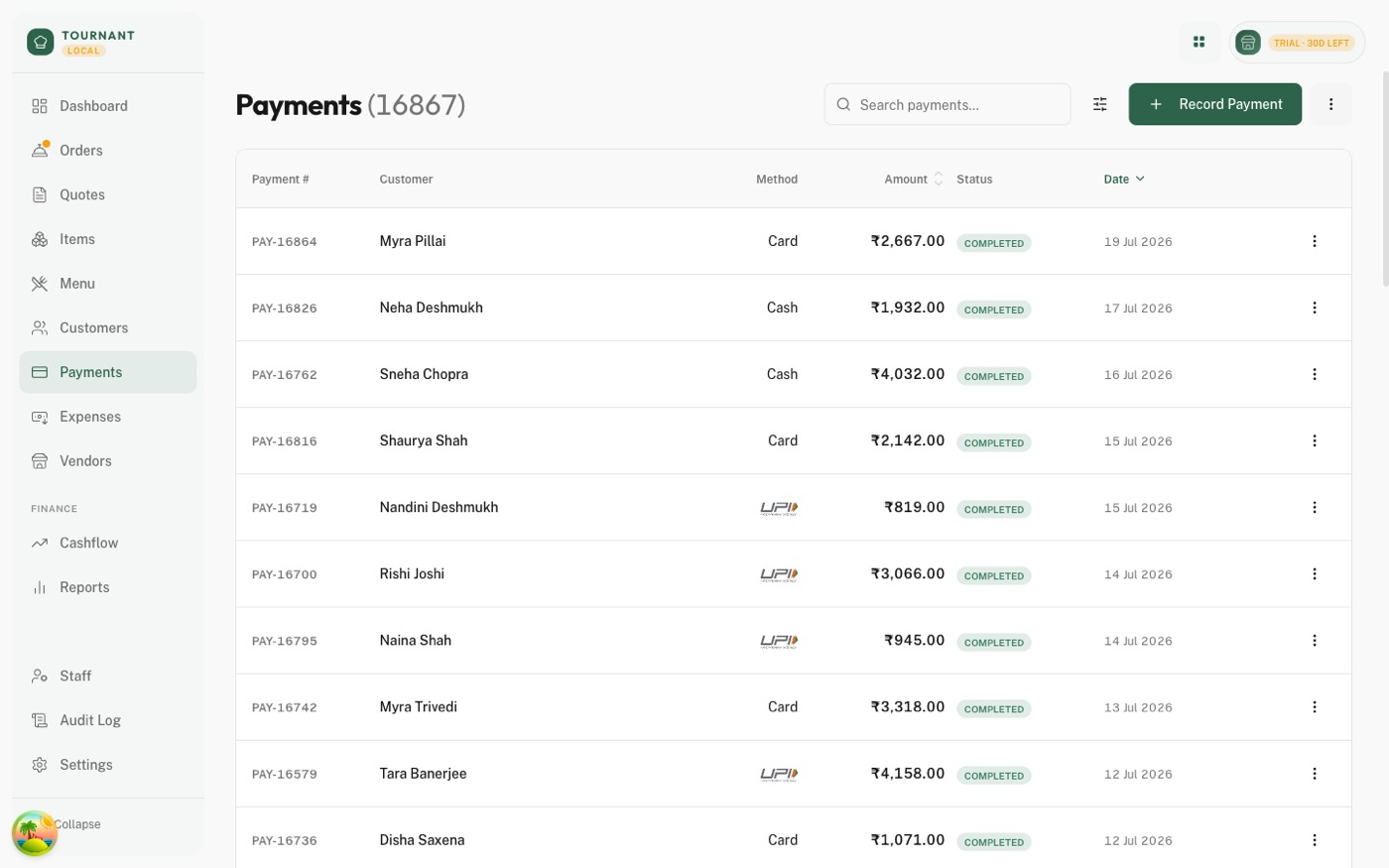1389x868 pixels.
Task: Click UPI logo in Rishi Joshi row
Action: [x=779, y=574]
